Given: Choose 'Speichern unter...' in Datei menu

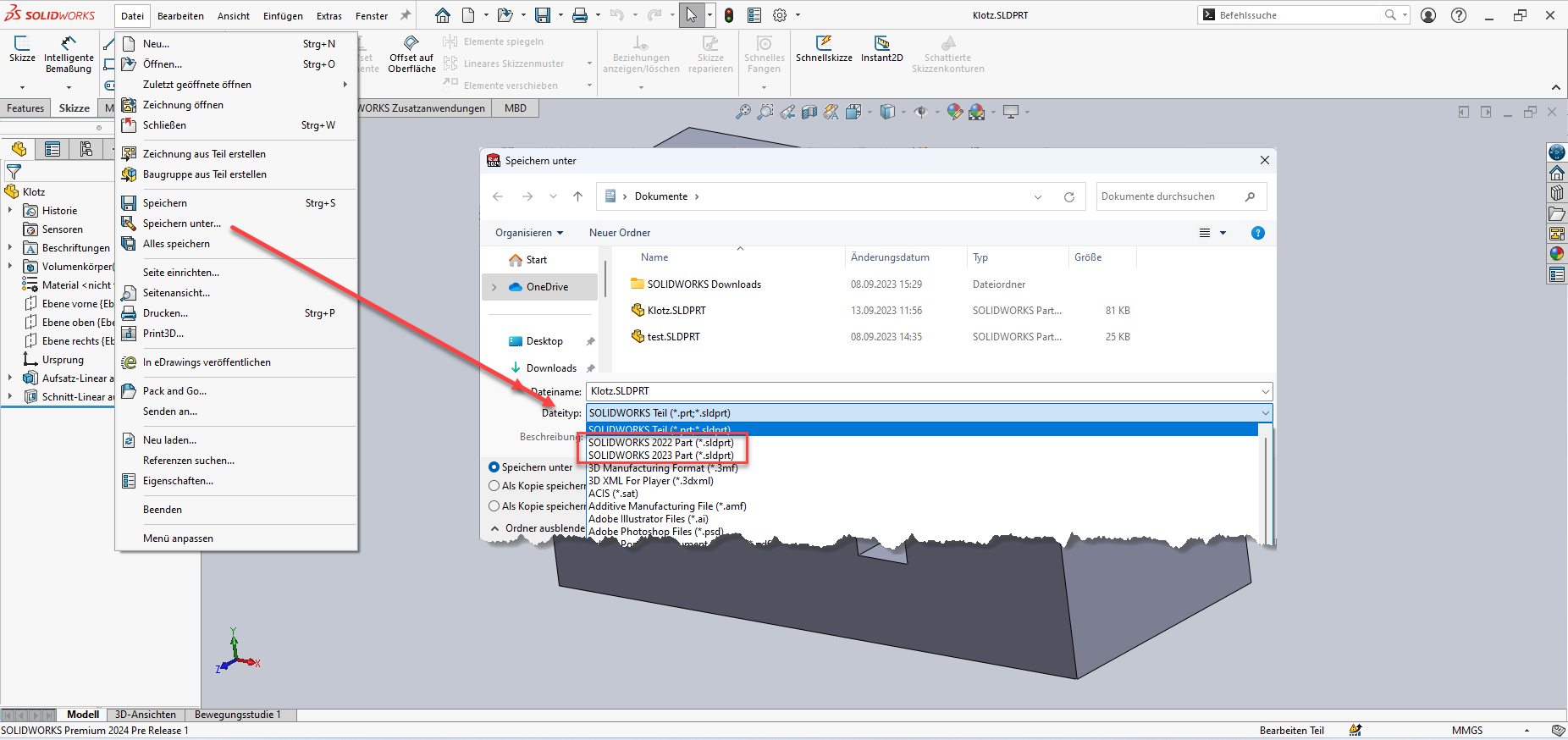Looking at the screenshot, I should click(181, 224).
